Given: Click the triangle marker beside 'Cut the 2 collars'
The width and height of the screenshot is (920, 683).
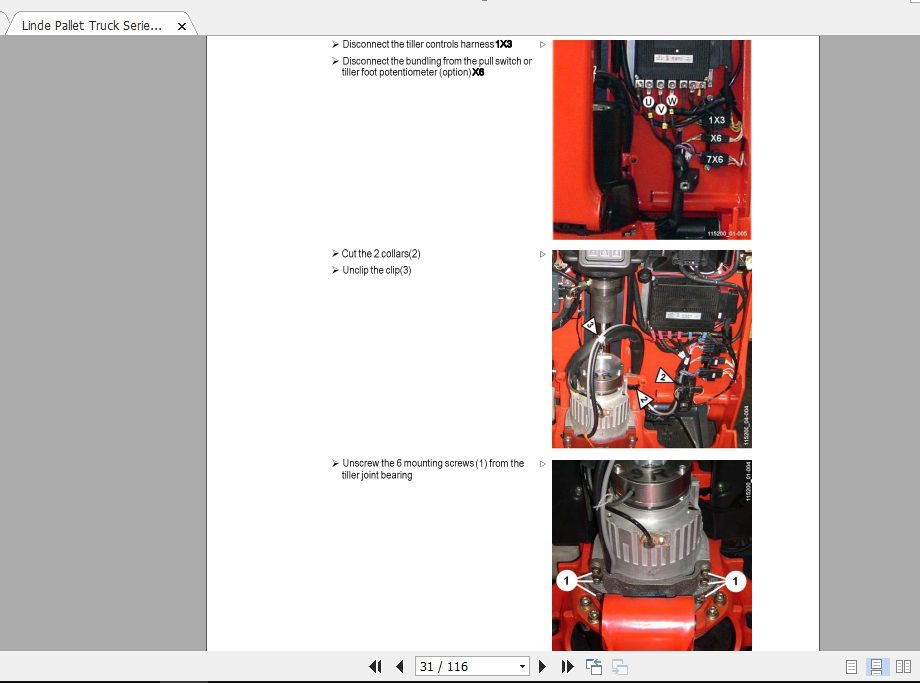Looking at the screenshot, I should (543, 255).
